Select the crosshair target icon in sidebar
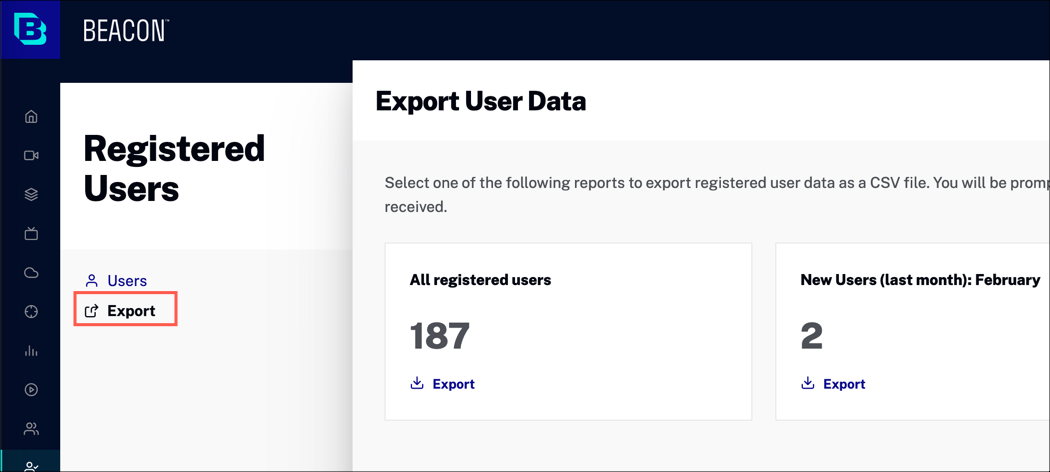1050x472 pixels. [x=31, y=312]
